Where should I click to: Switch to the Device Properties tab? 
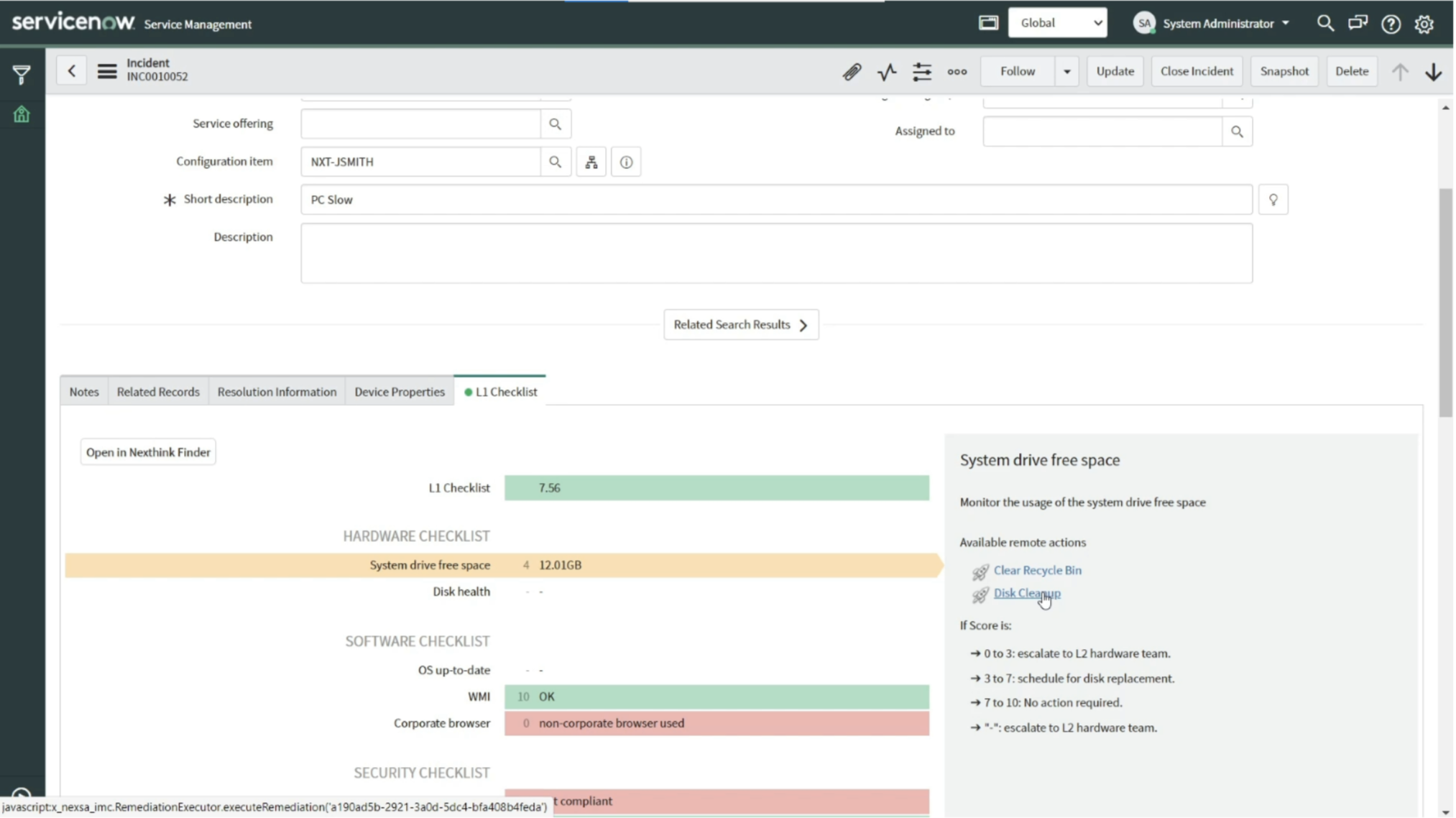(x=400, y=392)
